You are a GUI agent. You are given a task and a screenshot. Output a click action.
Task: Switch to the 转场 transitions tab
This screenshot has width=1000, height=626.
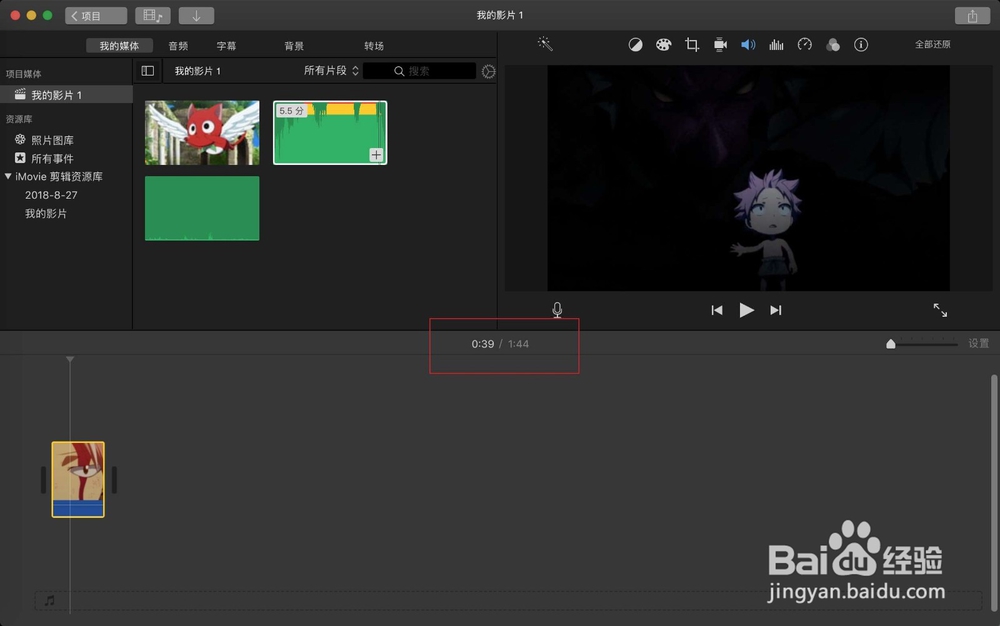click(x=374, y=46)
